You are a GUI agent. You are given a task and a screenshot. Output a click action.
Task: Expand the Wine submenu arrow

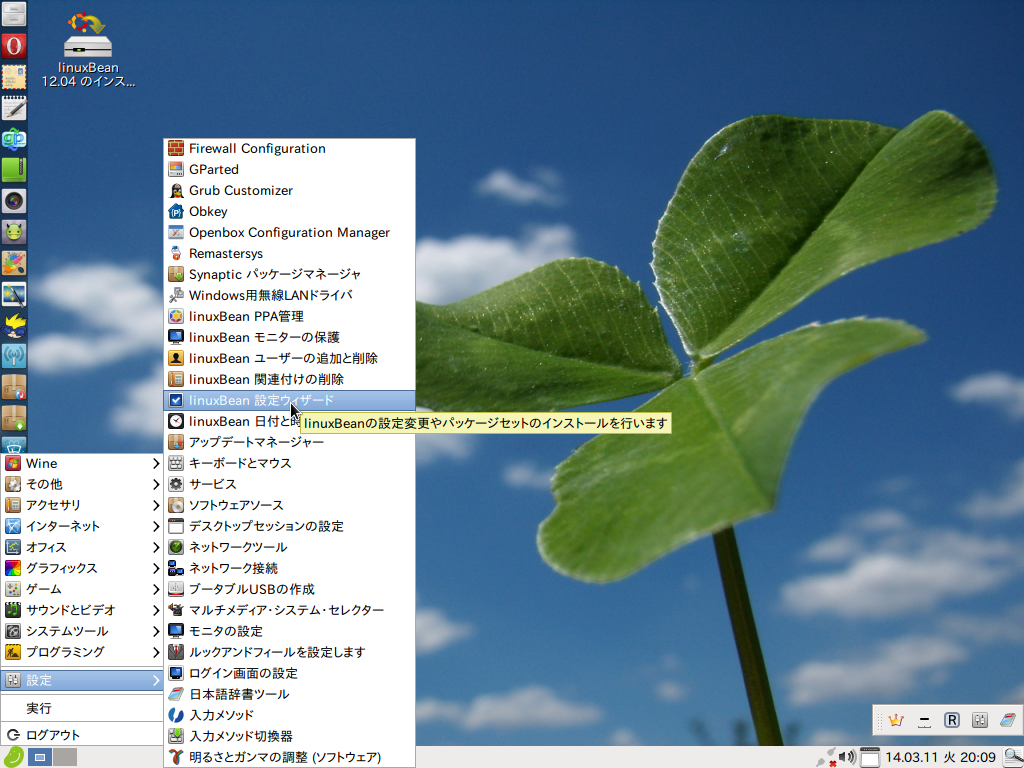pos(155,464)
